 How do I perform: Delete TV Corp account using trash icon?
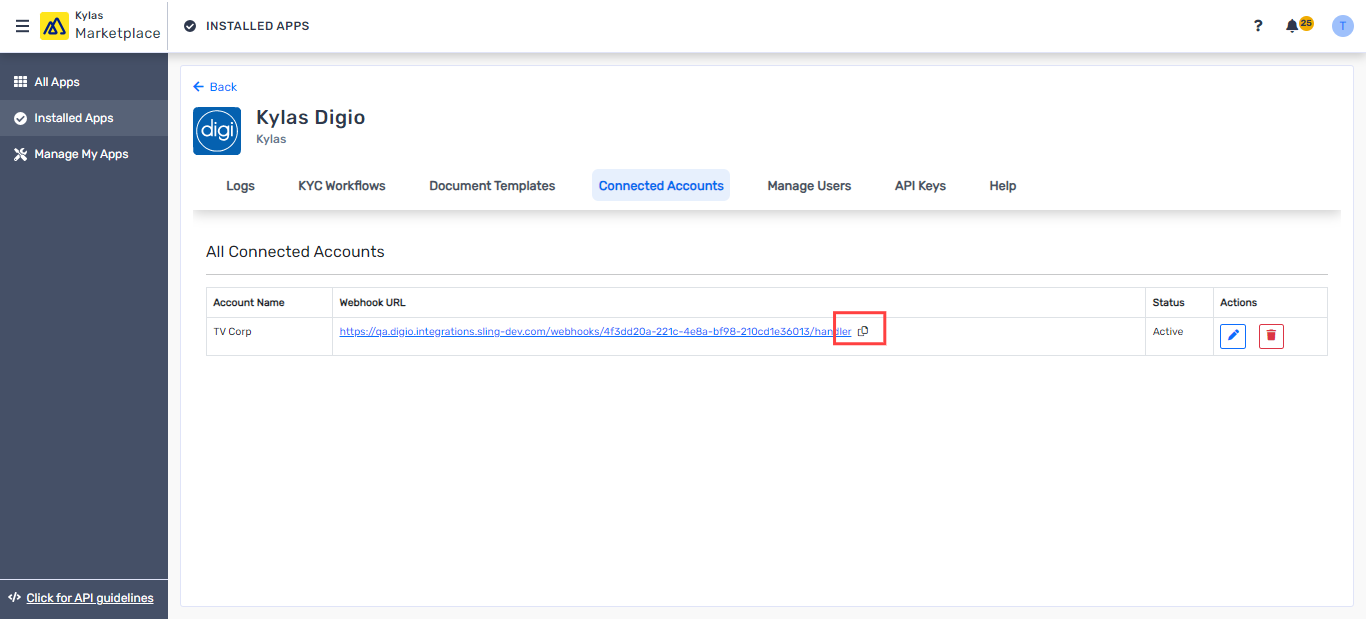click(1271, 336)
